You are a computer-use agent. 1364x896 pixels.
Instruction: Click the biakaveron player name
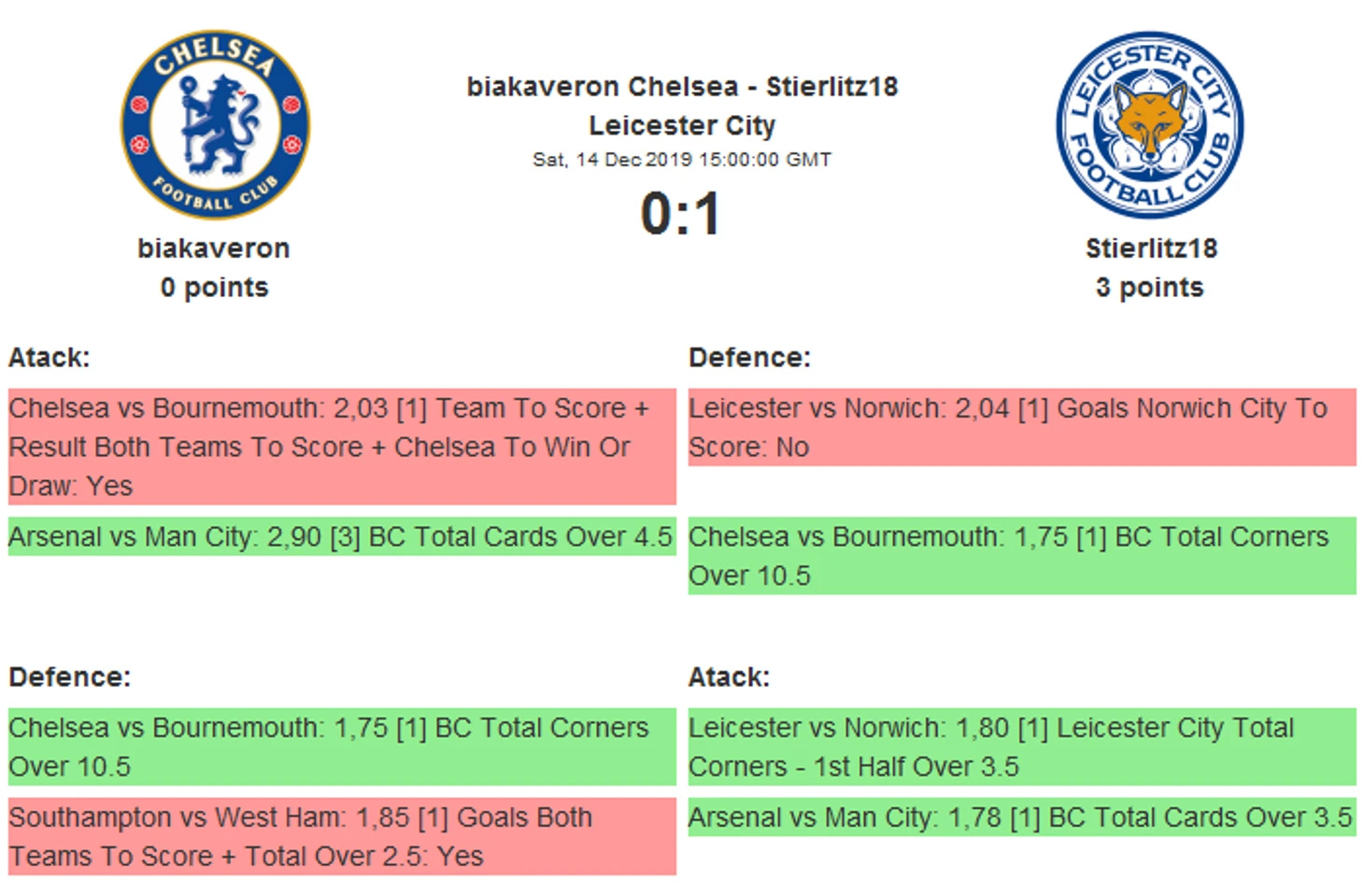click(x=214, y=249)
